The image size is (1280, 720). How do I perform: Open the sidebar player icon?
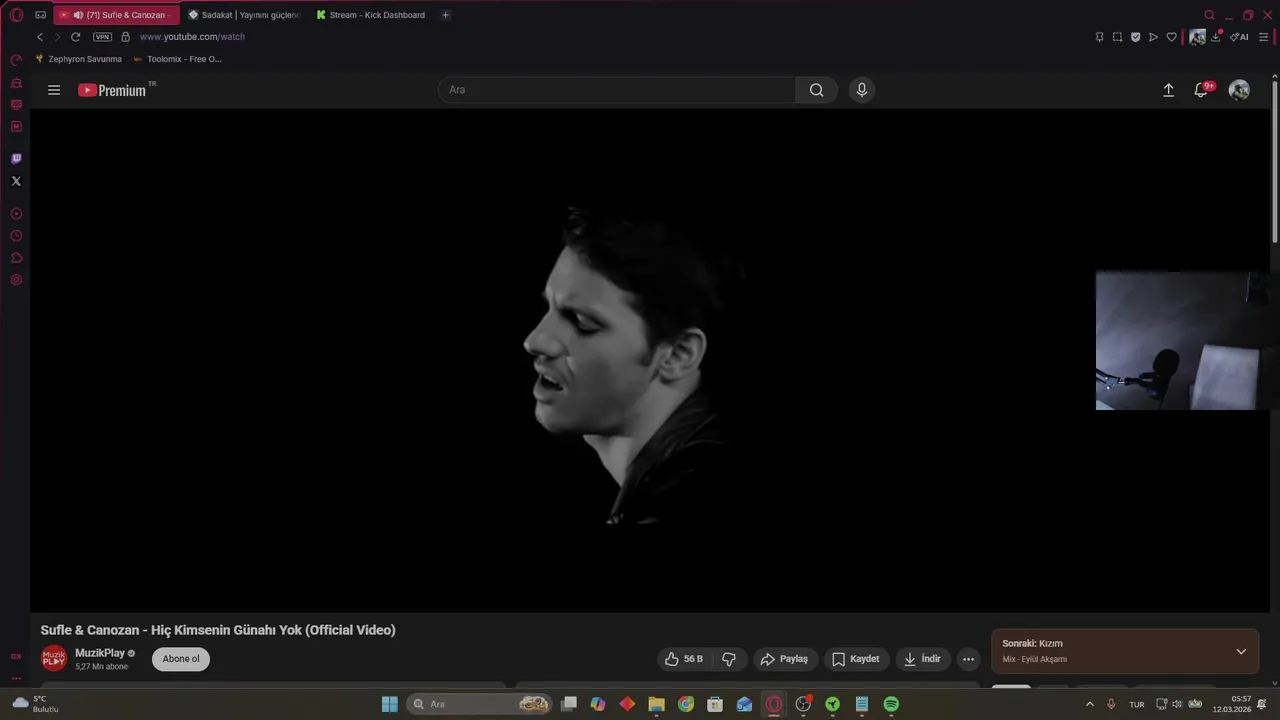(x=16, y=214)
